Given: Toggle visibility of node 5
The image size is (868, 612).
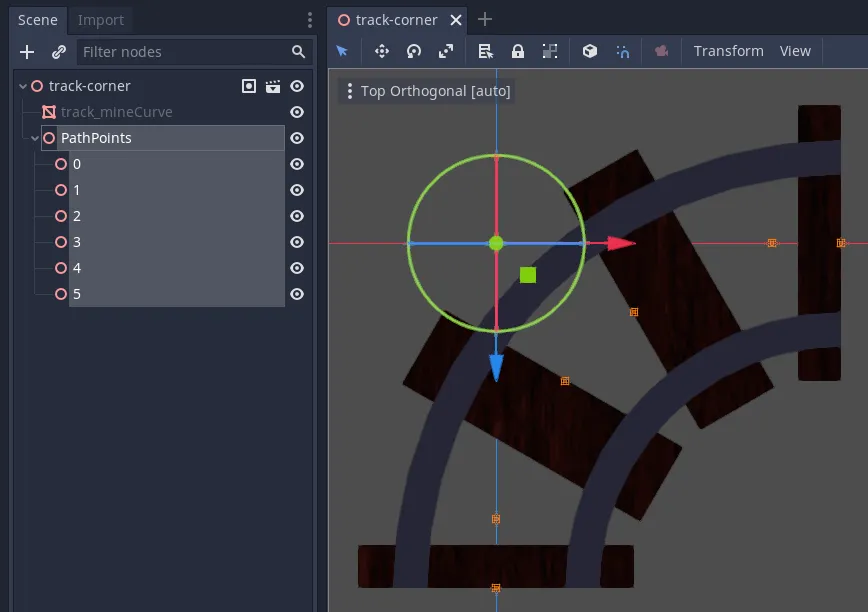Looking at the screenshot, I should [x=296, y=294].
